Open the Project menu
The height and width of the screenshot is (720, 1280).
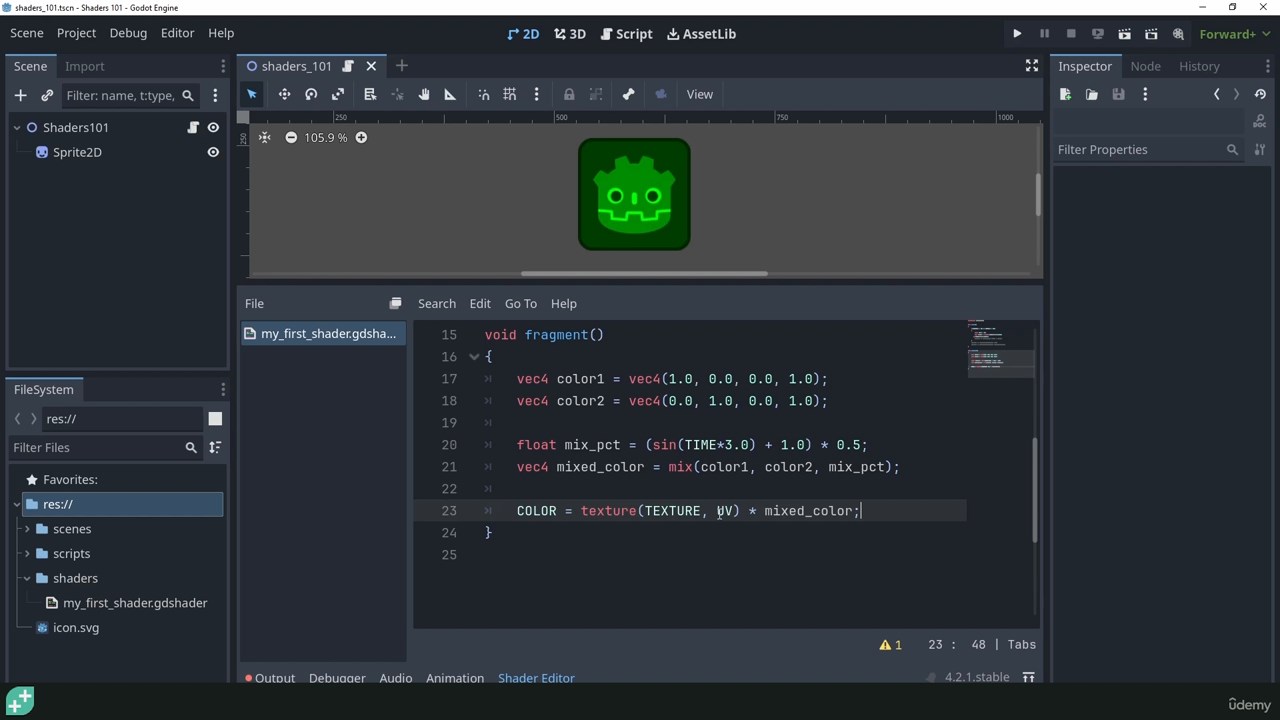[x=77, y=33]
